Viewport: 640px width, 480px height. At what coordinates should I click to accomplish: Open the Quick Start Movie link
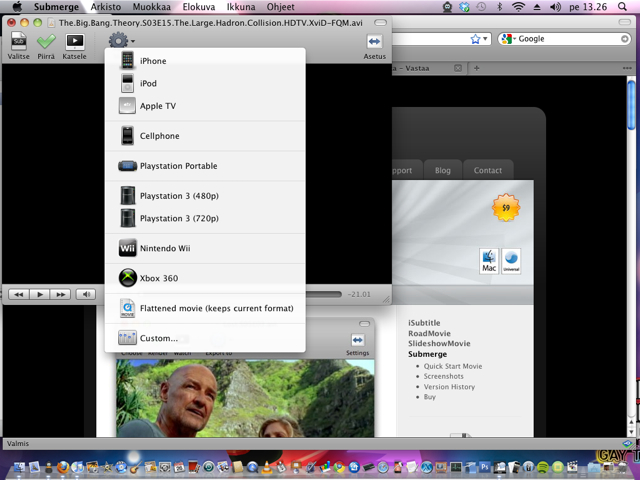tap(453, 366)
